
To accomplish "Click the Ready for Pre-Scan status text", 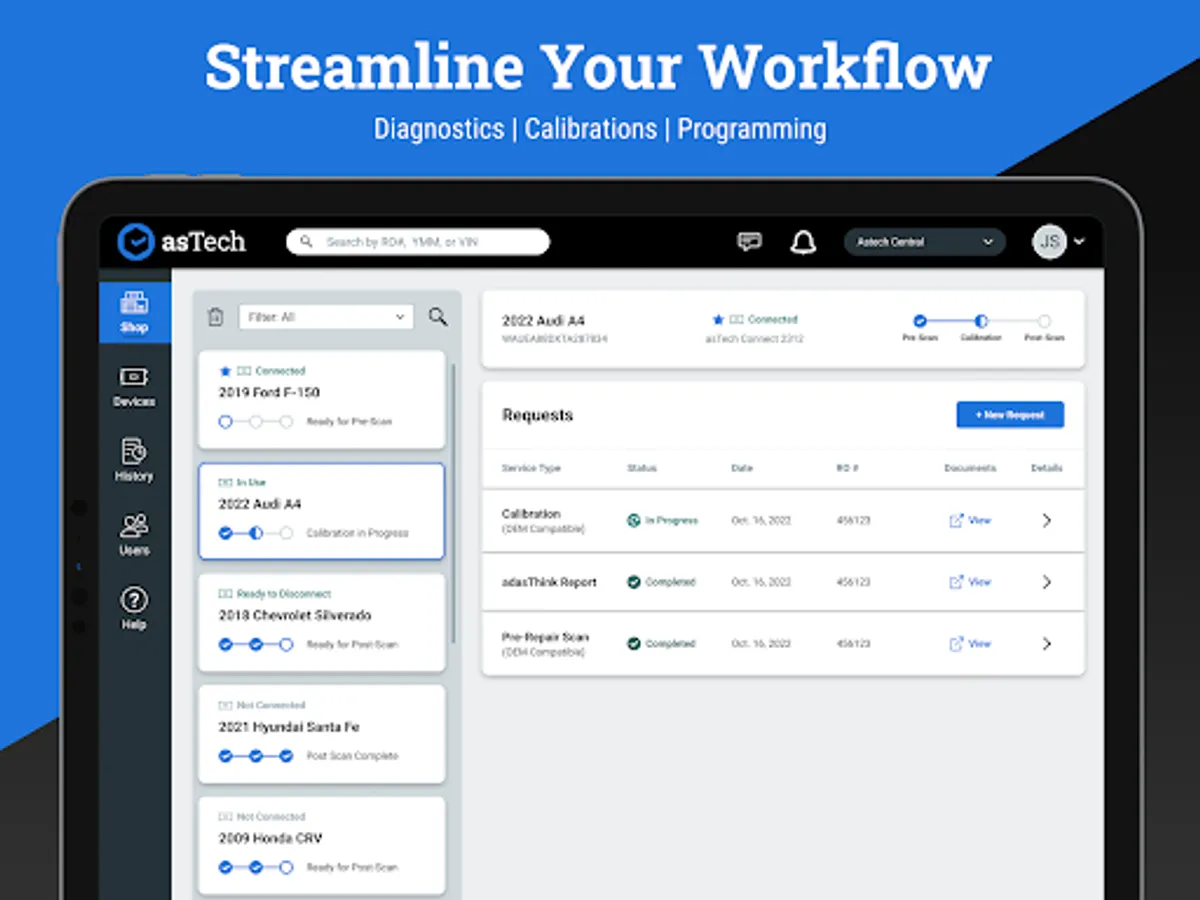I will point(349,422).
